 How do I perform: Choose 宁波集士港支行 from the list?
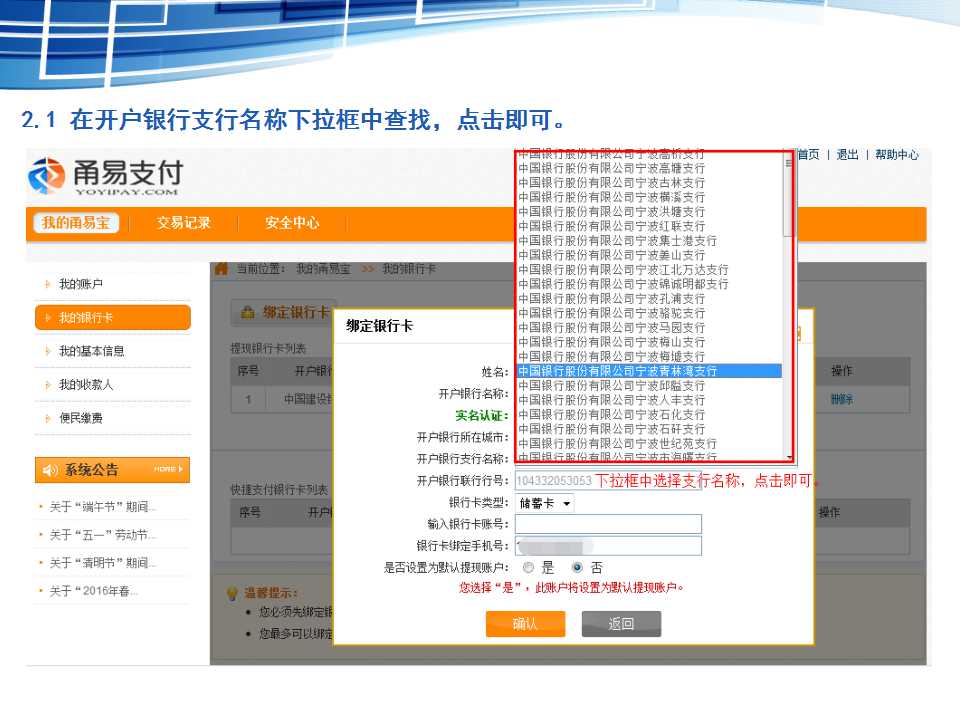pyautogui.click(x=649, y=241)
